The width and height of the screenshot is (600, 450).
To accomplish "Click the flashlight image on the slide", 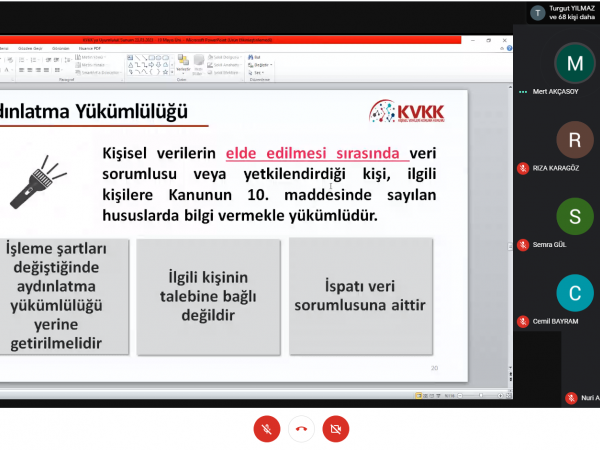I will [x=38, y=182].
